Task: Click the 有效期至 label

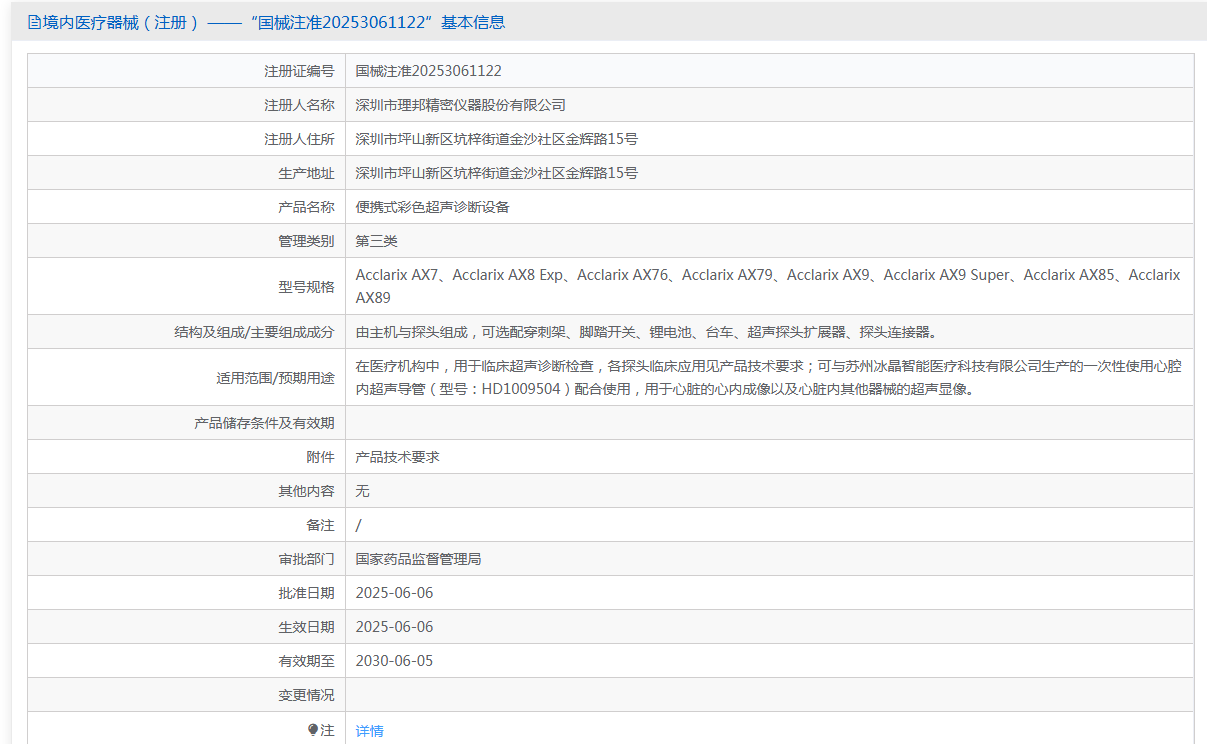Action: pos(306,661)
